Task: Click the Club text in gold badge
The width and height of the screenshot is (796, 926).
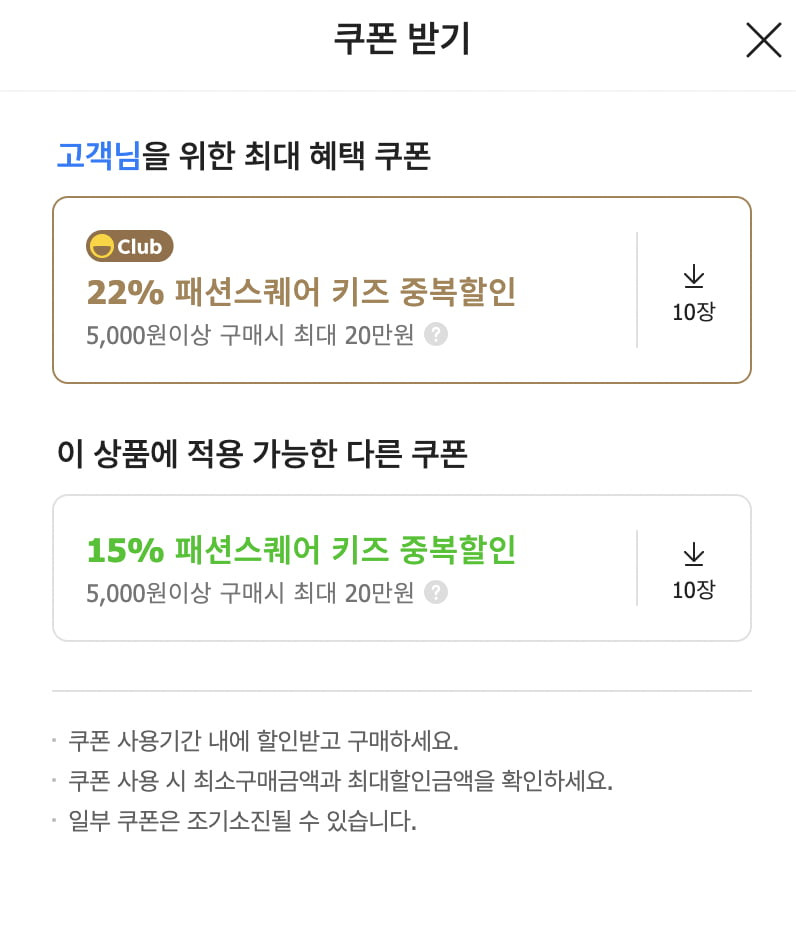Action: coord(139,246)
